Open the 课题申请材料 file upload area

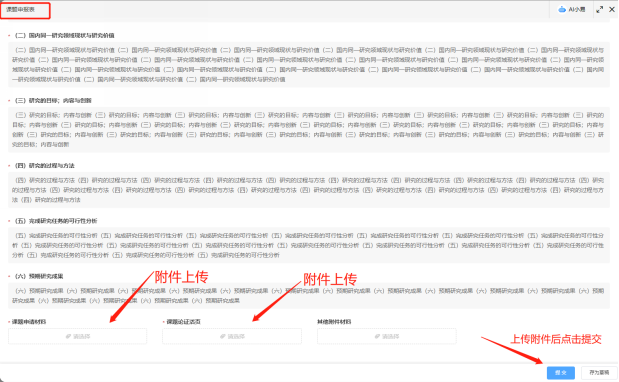[x=77, y=336]
